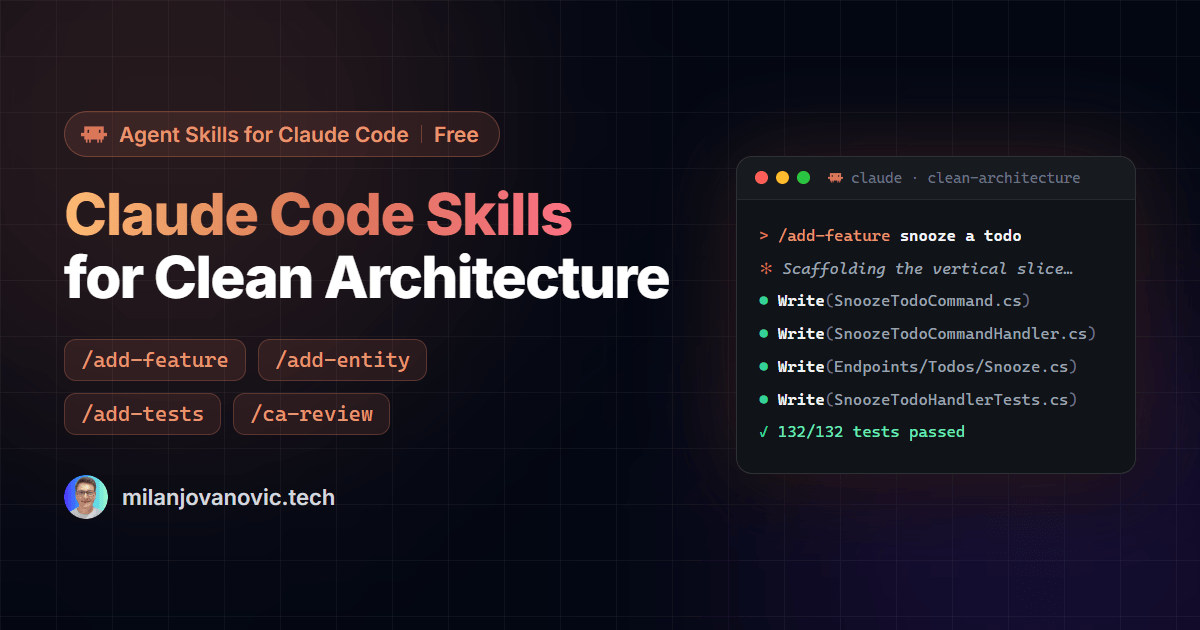Click the yellow minimize dot in the terminal window
The height and width of the screenshot is (630, 1200).
pyautogui.click(x=782, y=178)
